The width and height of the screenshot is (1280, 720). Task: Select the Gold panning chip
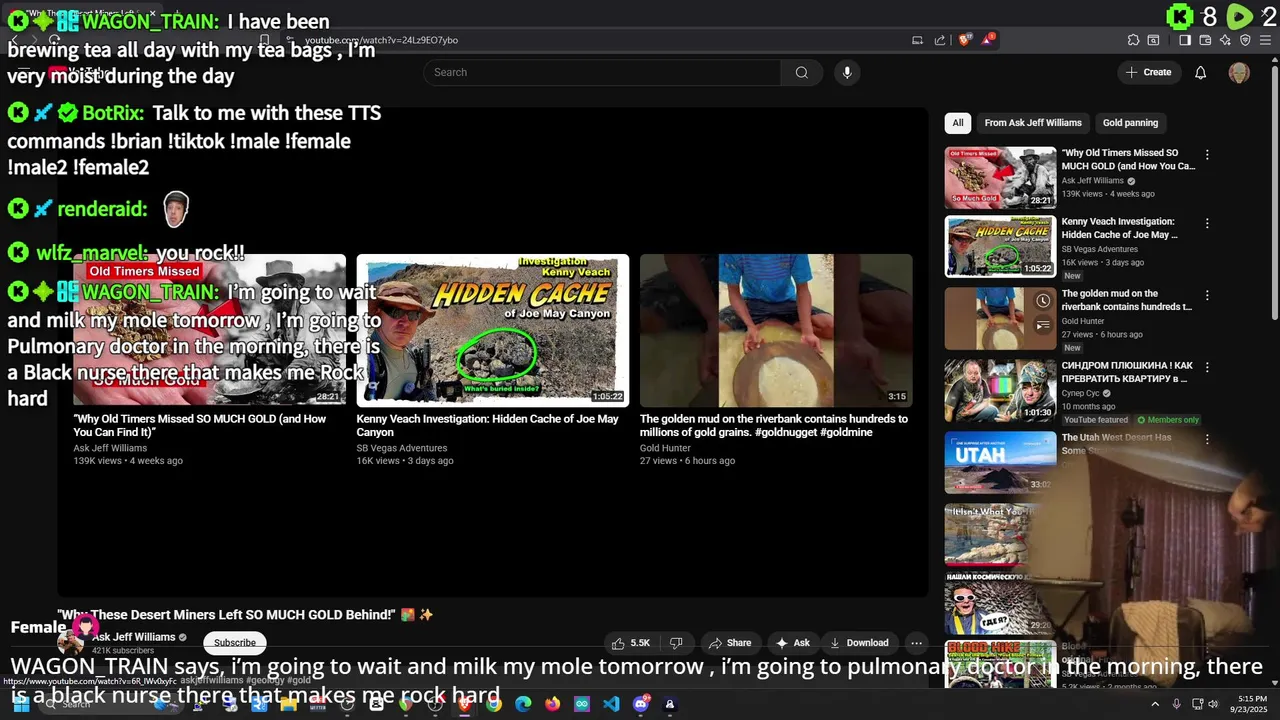point(1130,123)
